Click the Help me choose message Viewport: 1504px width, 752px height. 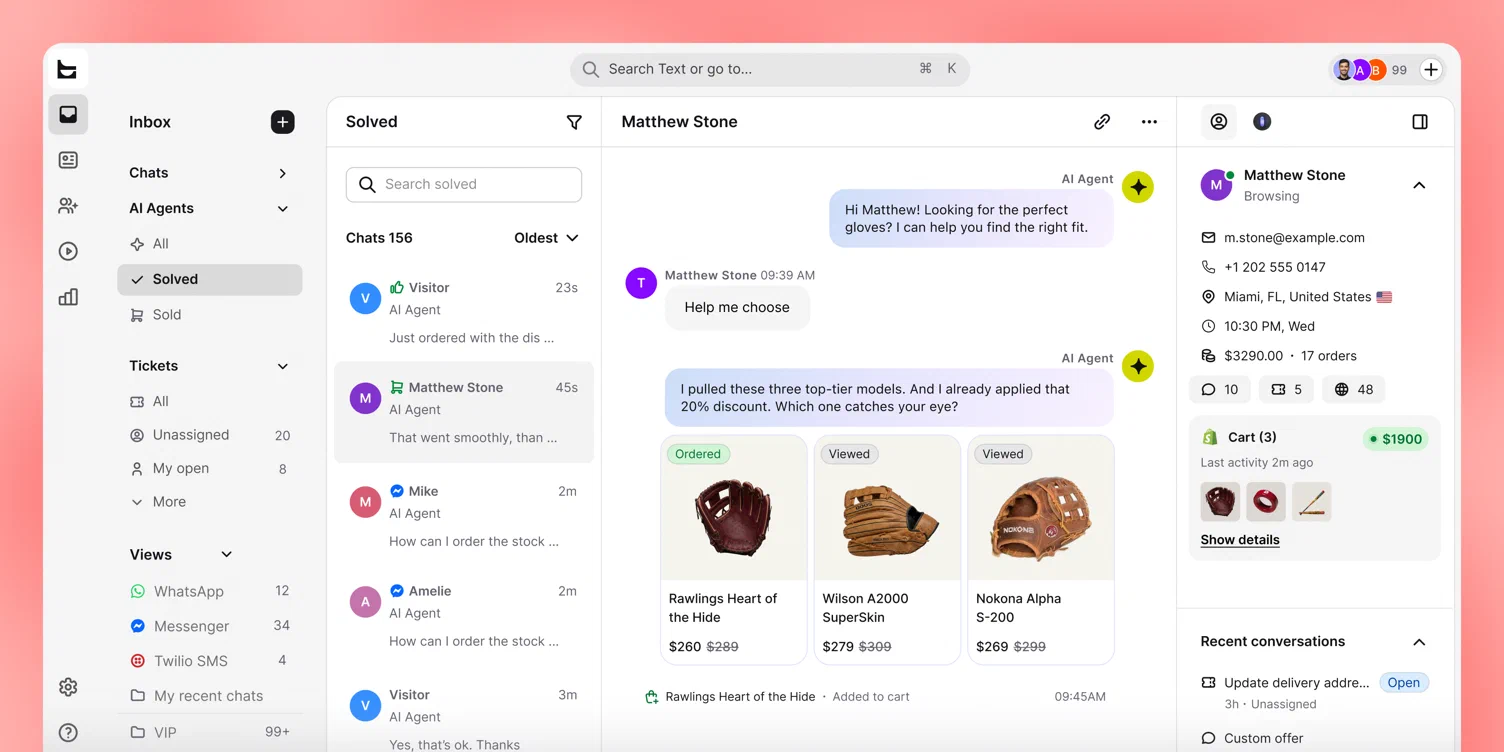click(737, 308)
